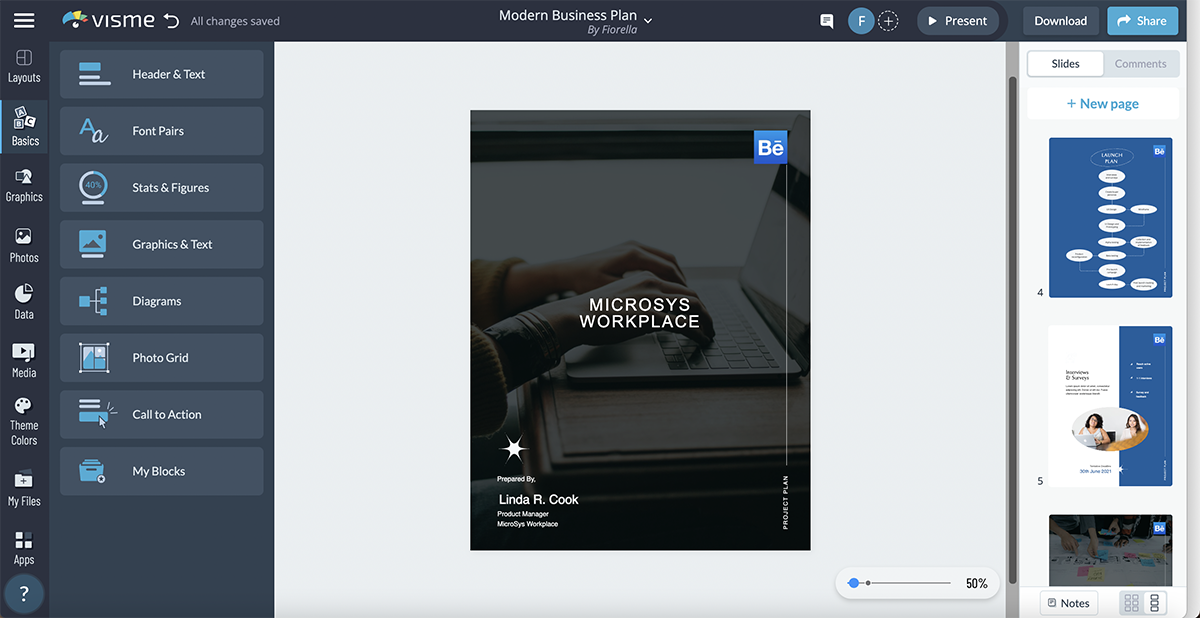Open the Photos panel

[23, 243]
